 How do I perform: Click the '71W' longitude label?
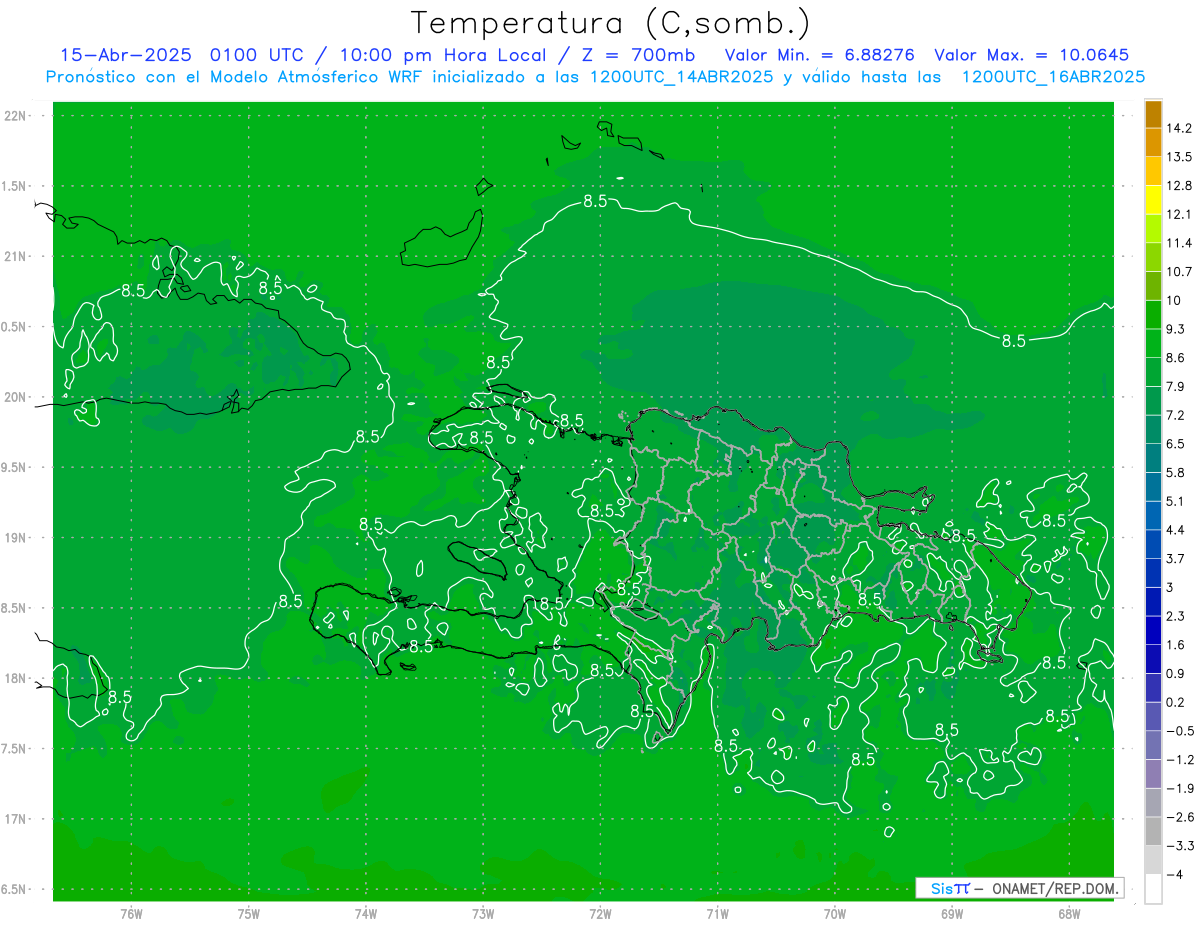(x=717, y=914)
